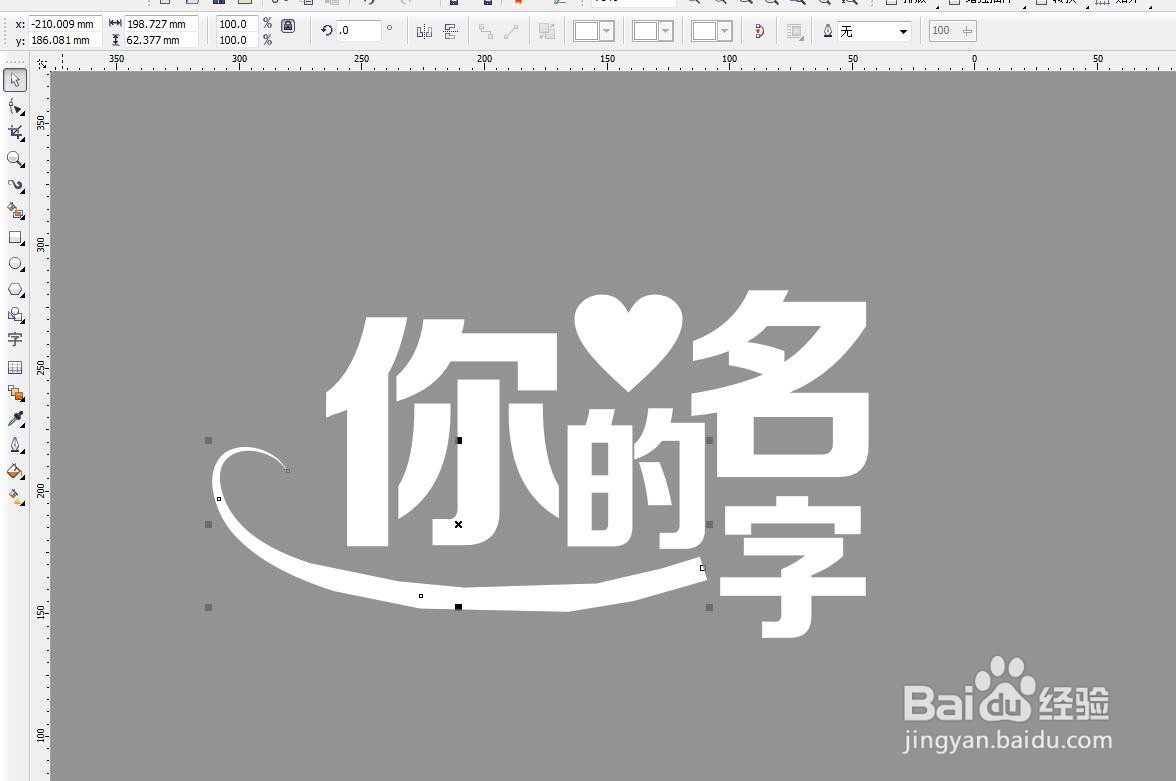This screenshot has width=1176, height=781.
Task: Edit the object height 62.377 mm field
Action: 161,40
